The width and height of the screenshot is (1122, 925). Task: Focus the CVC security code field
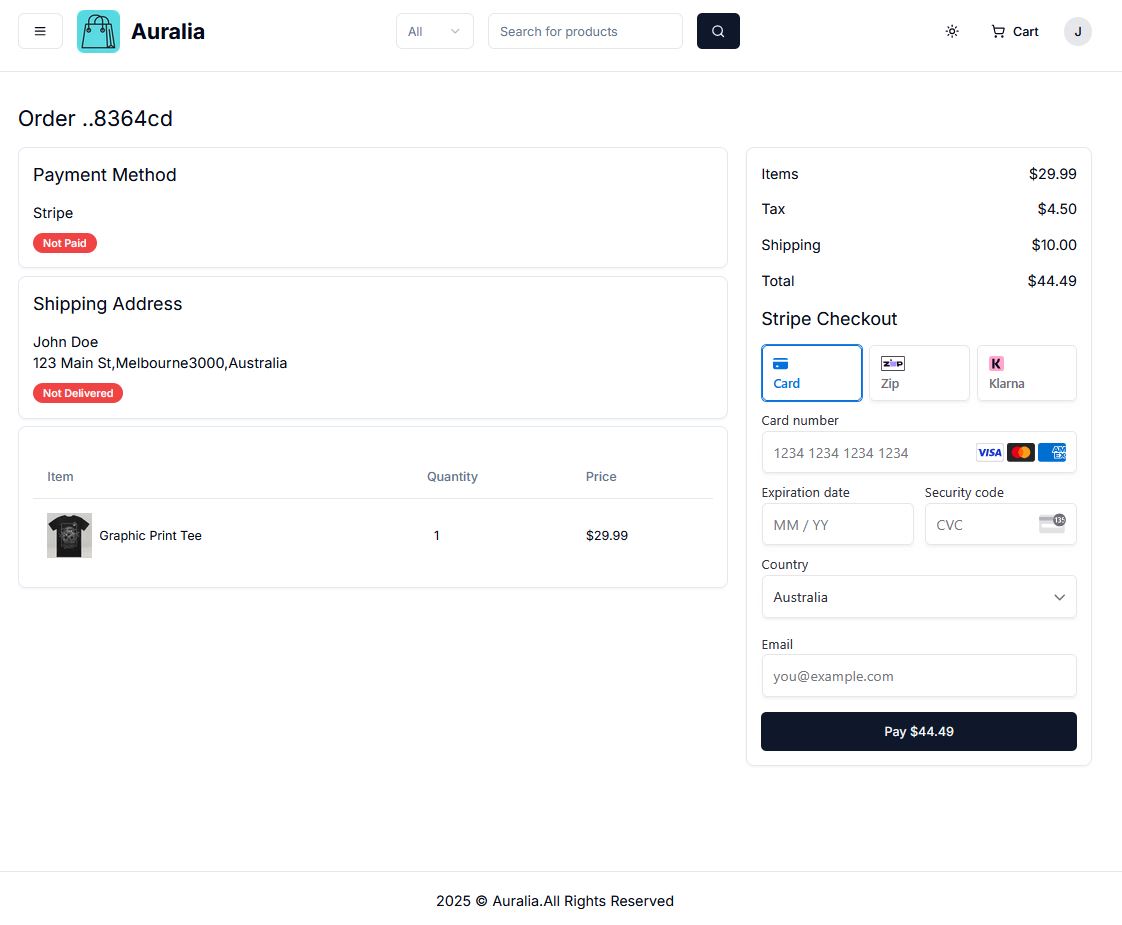[x=1000, y=524]
